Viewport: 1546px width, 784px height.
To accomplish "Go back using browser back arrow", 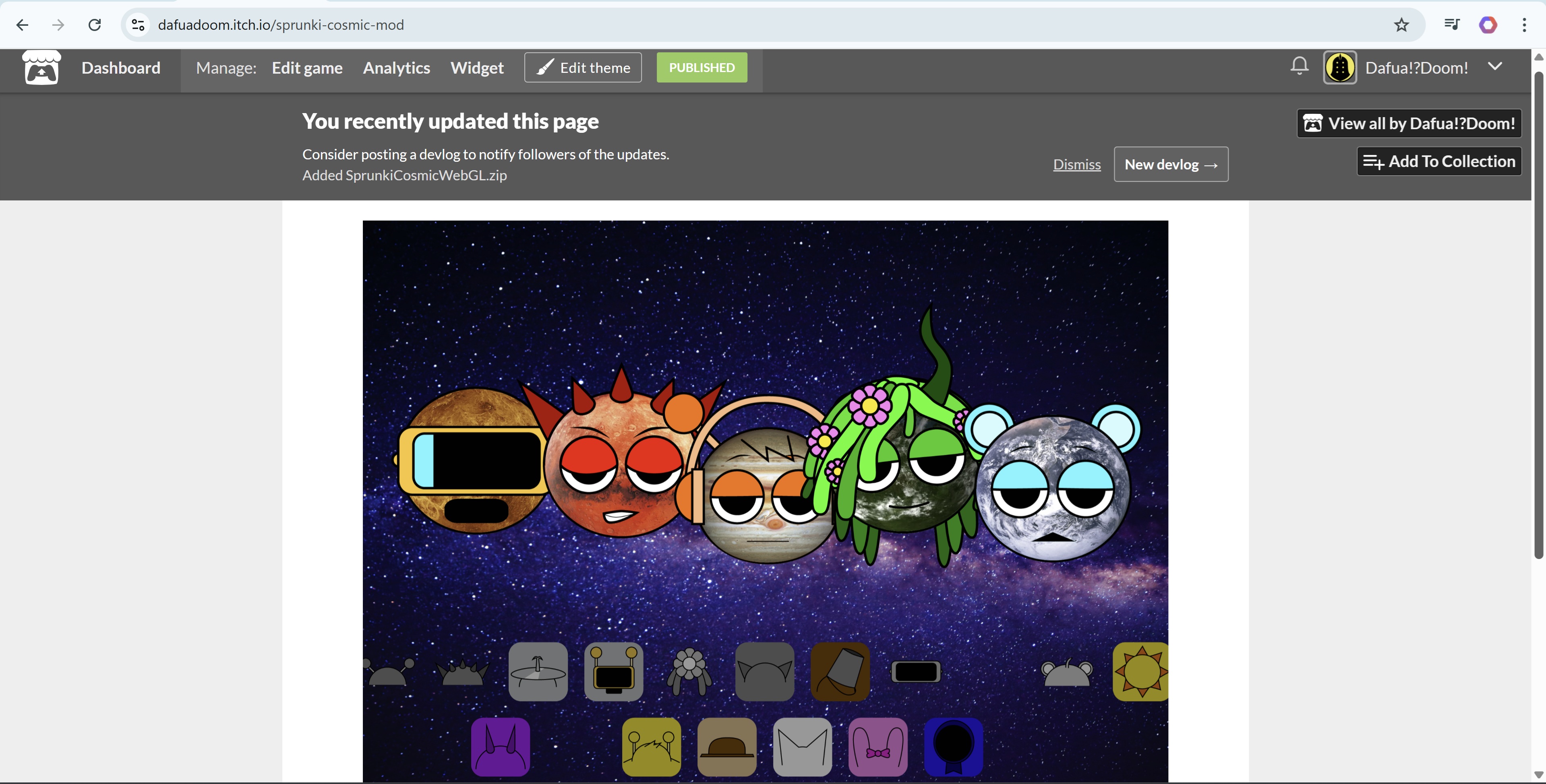I will click(x=22, y=25).
